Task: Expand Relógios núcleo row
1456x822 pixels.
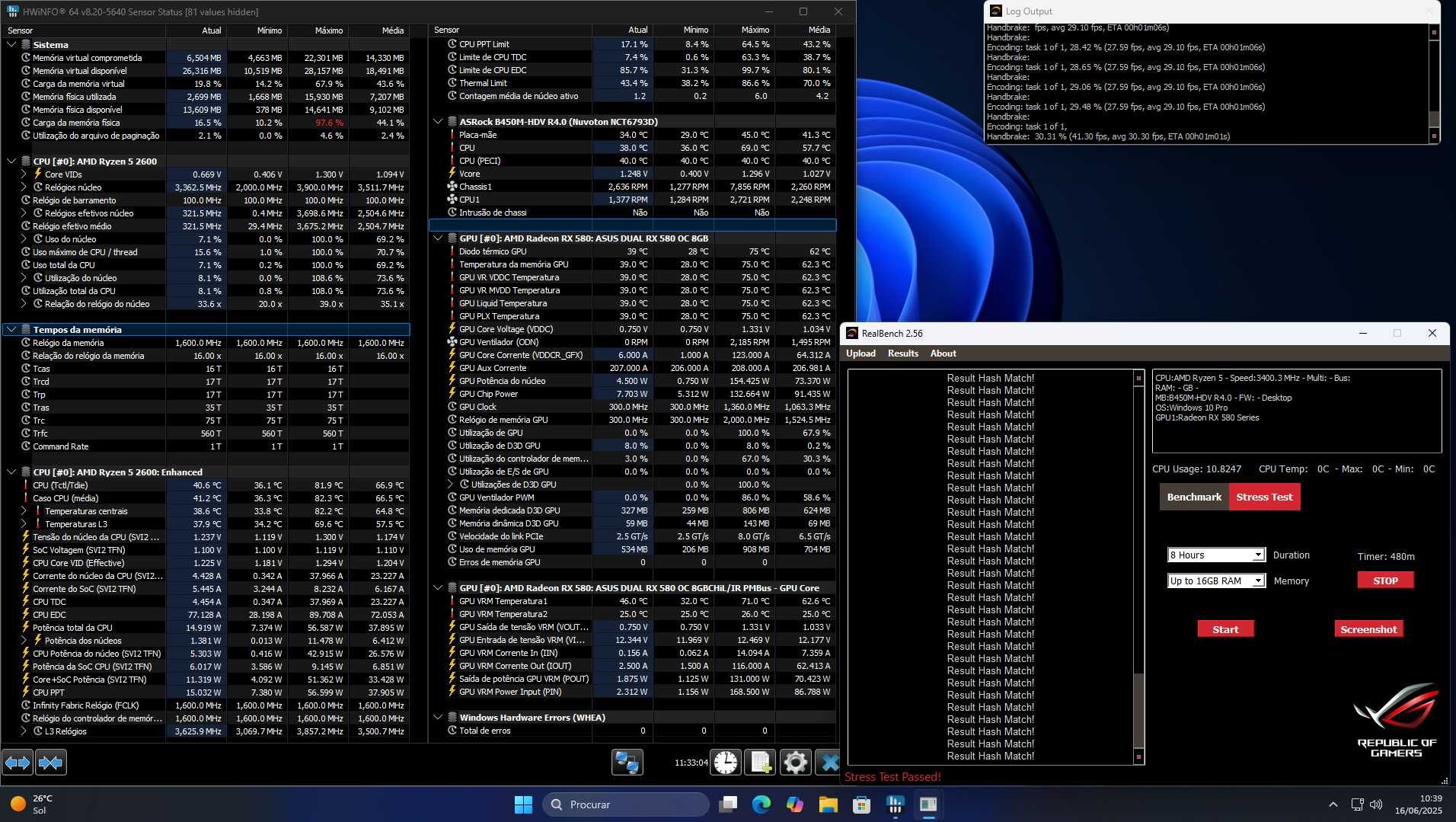Action: click(x=24, y=187)
